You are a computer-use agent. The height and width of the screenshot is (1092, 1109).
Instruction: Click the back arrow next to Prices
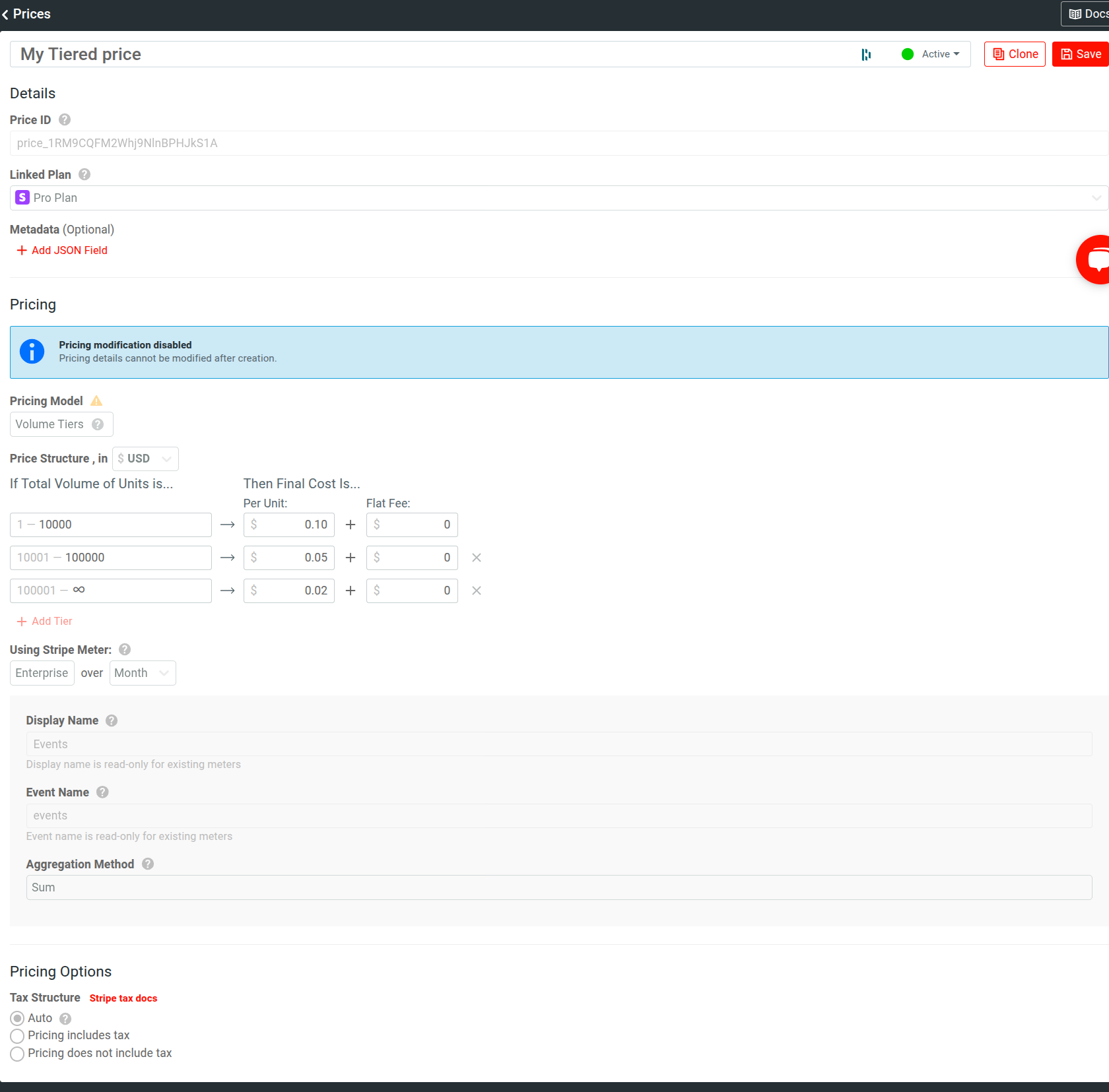[6, 14]
